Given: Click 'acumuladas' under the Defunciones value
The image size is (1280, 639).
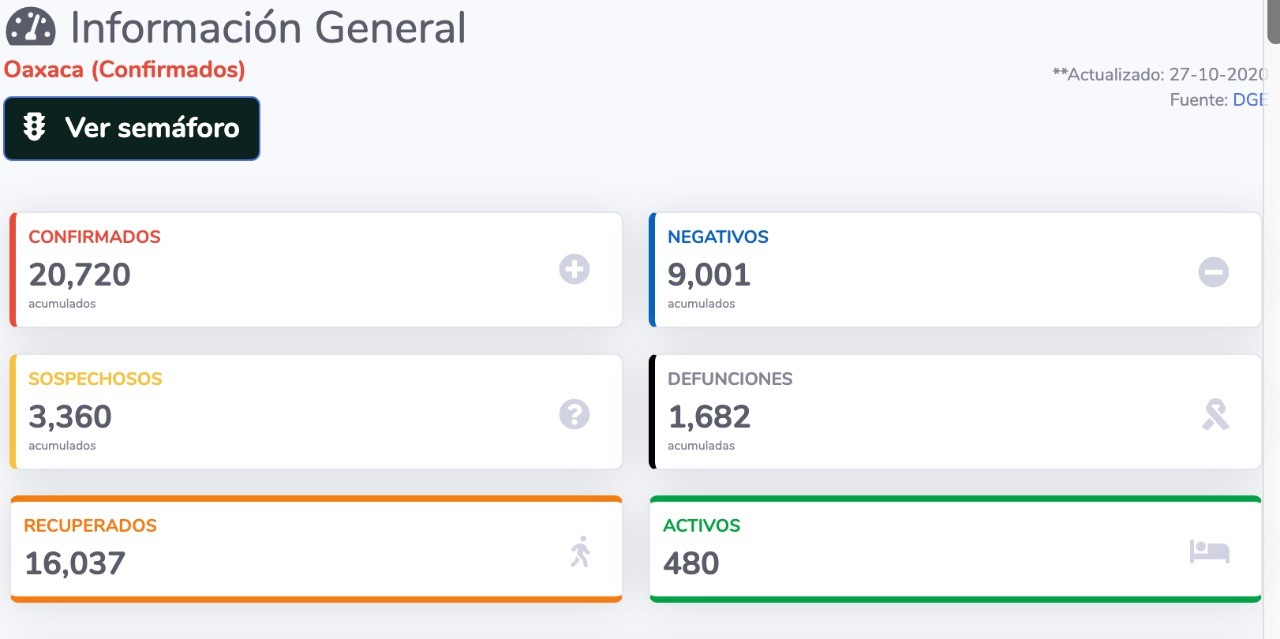Looking at the screenshot, I should (701, 446).
